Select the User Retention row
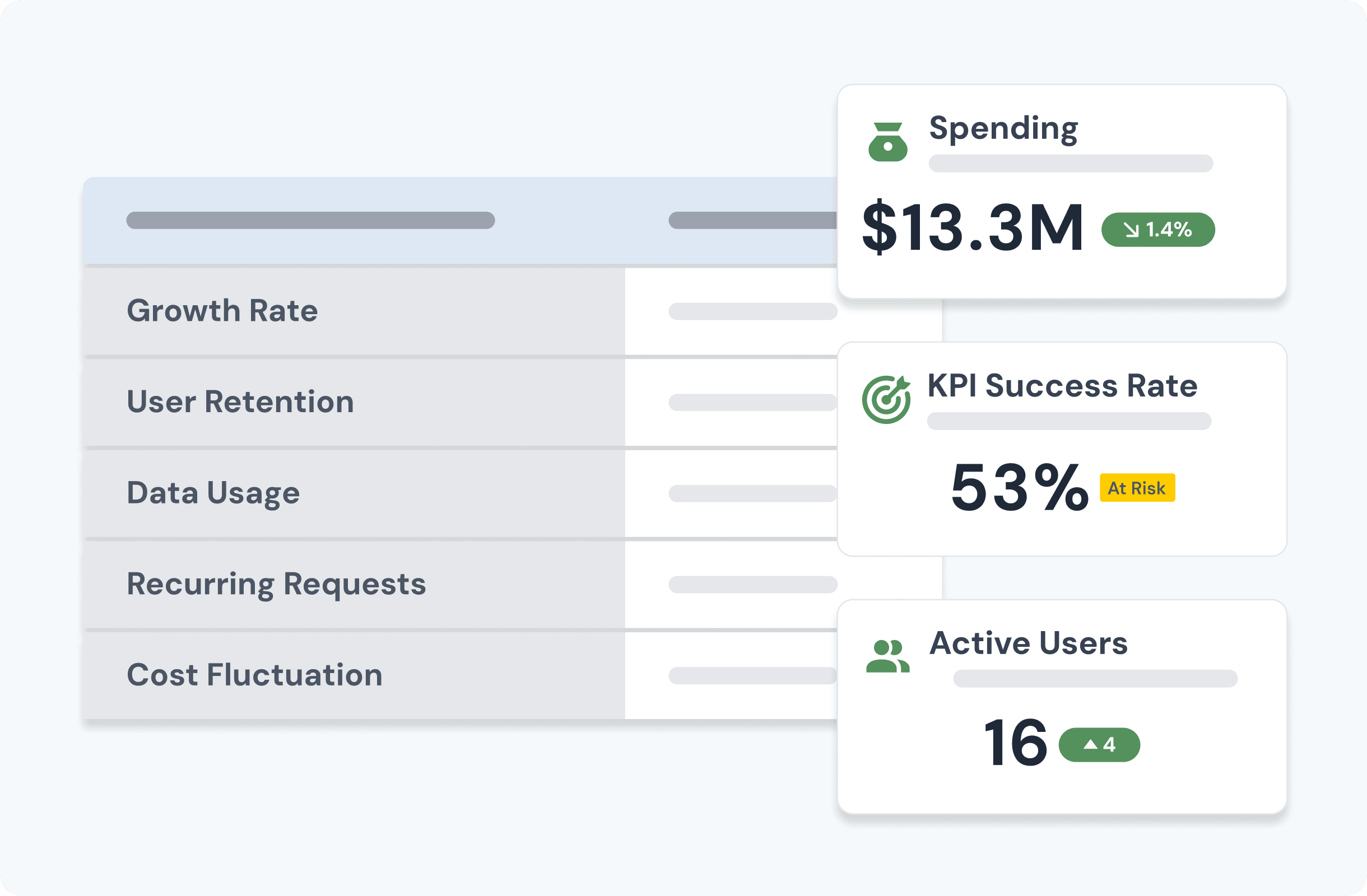Screen dimensions: 1367x896 240,401
